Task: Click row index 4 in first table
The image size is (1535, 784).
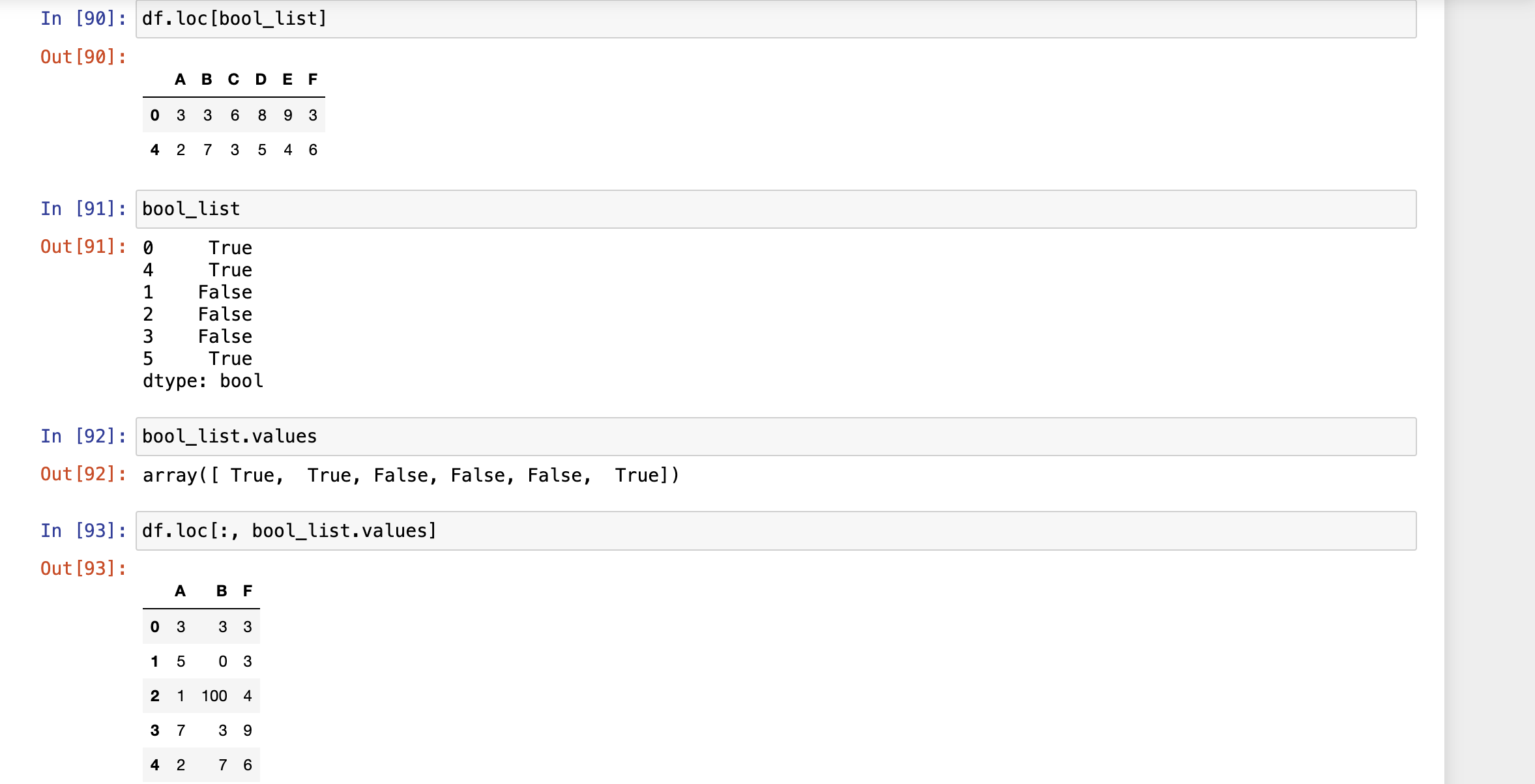Action: pyautogui.click(x=154, y=150)
